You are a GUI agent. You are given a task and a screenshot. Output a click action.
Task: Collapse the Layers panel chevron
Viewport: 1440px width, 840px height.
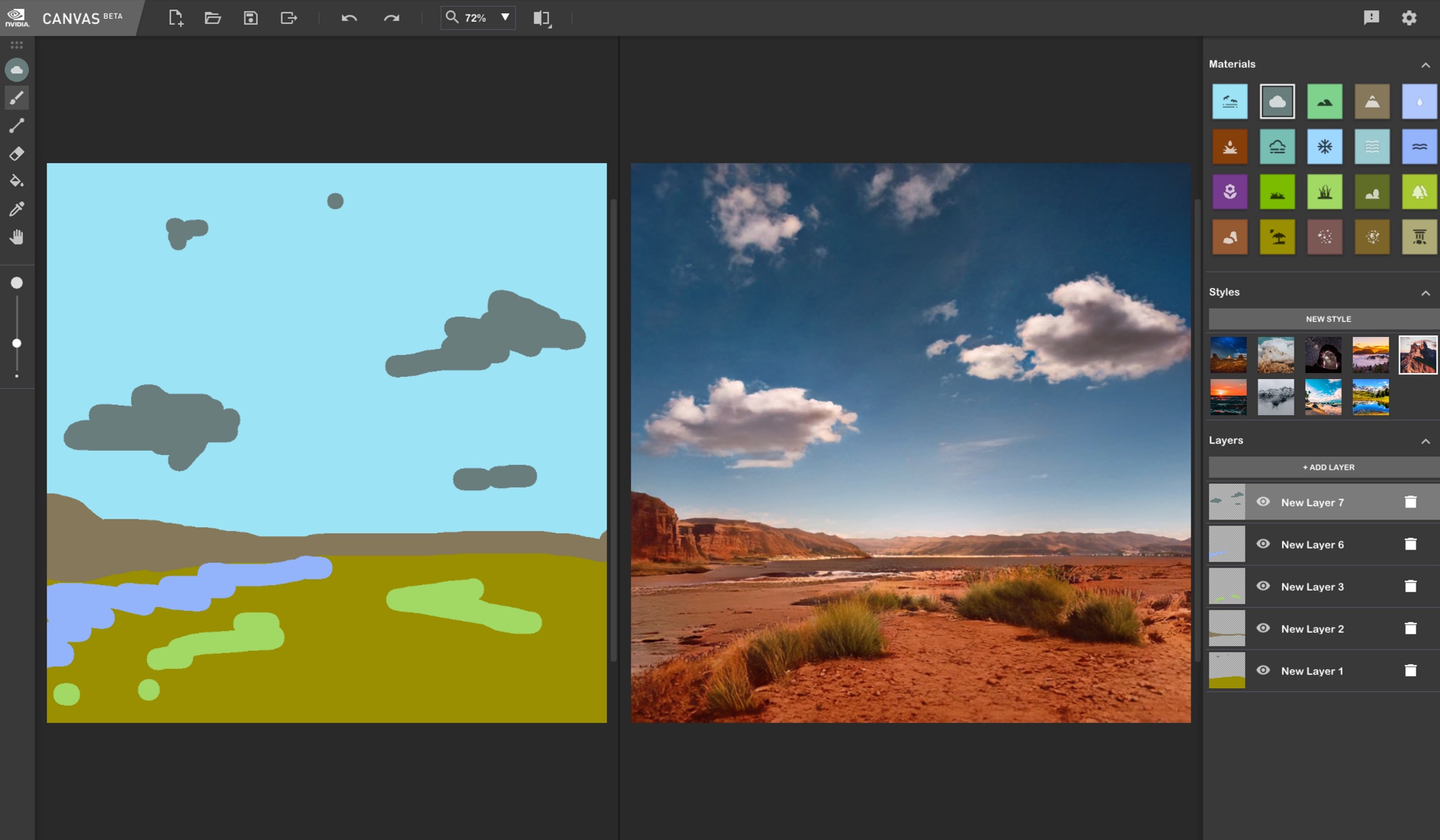point(1425,441)
